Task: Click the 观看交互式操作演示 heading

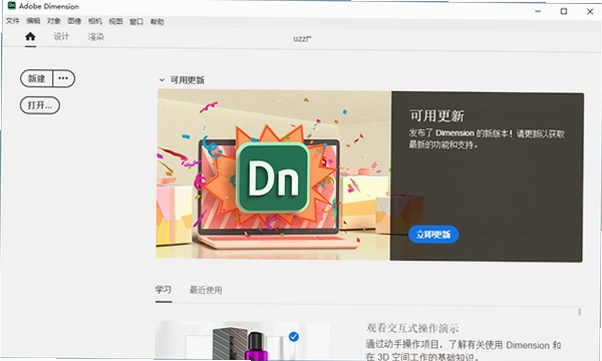Action: pyautogui.click(x=412, y=328)
